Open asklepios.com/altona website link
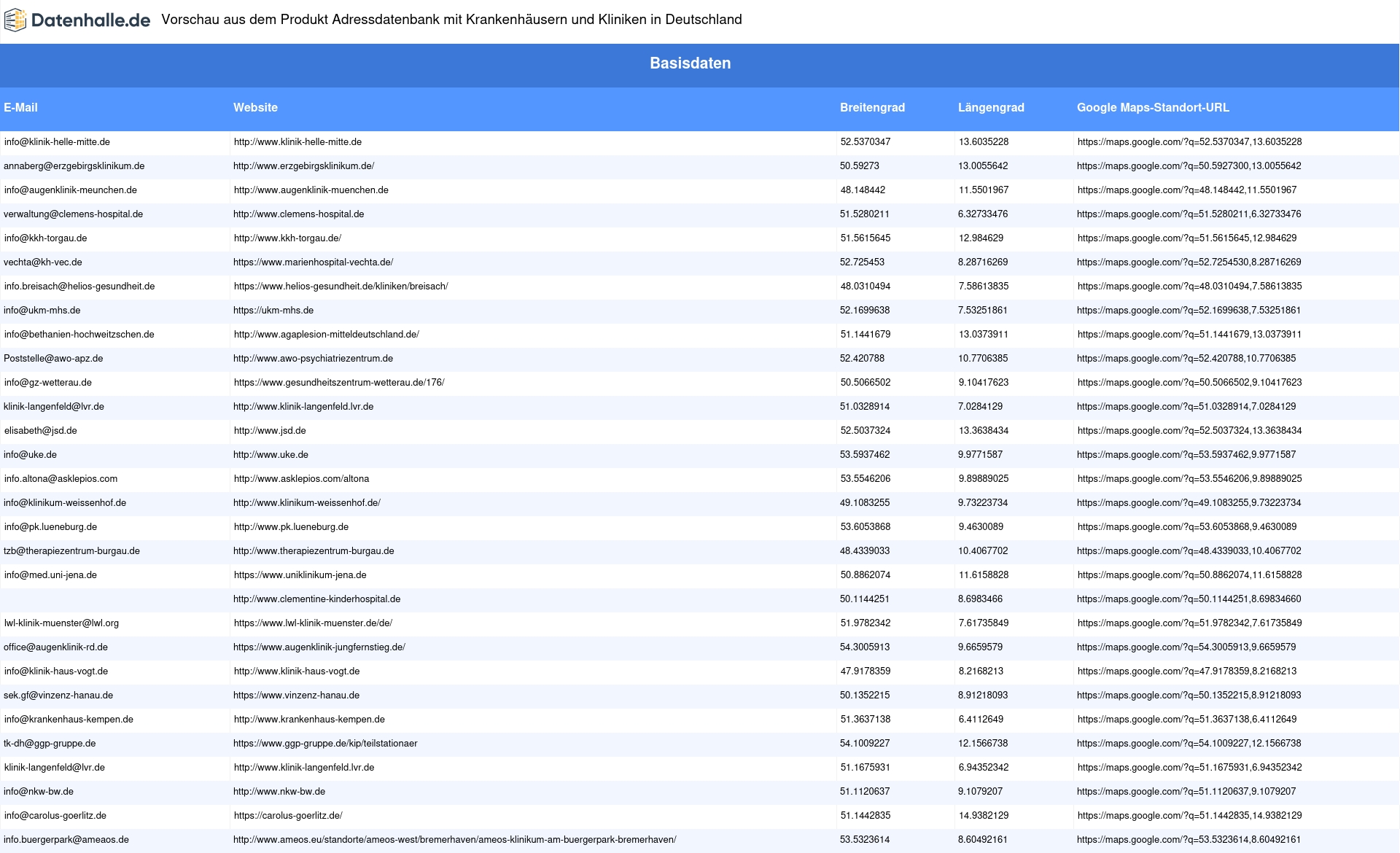Screen dimensions: 1400x853 pyautogui.click(x=301, y=479)
